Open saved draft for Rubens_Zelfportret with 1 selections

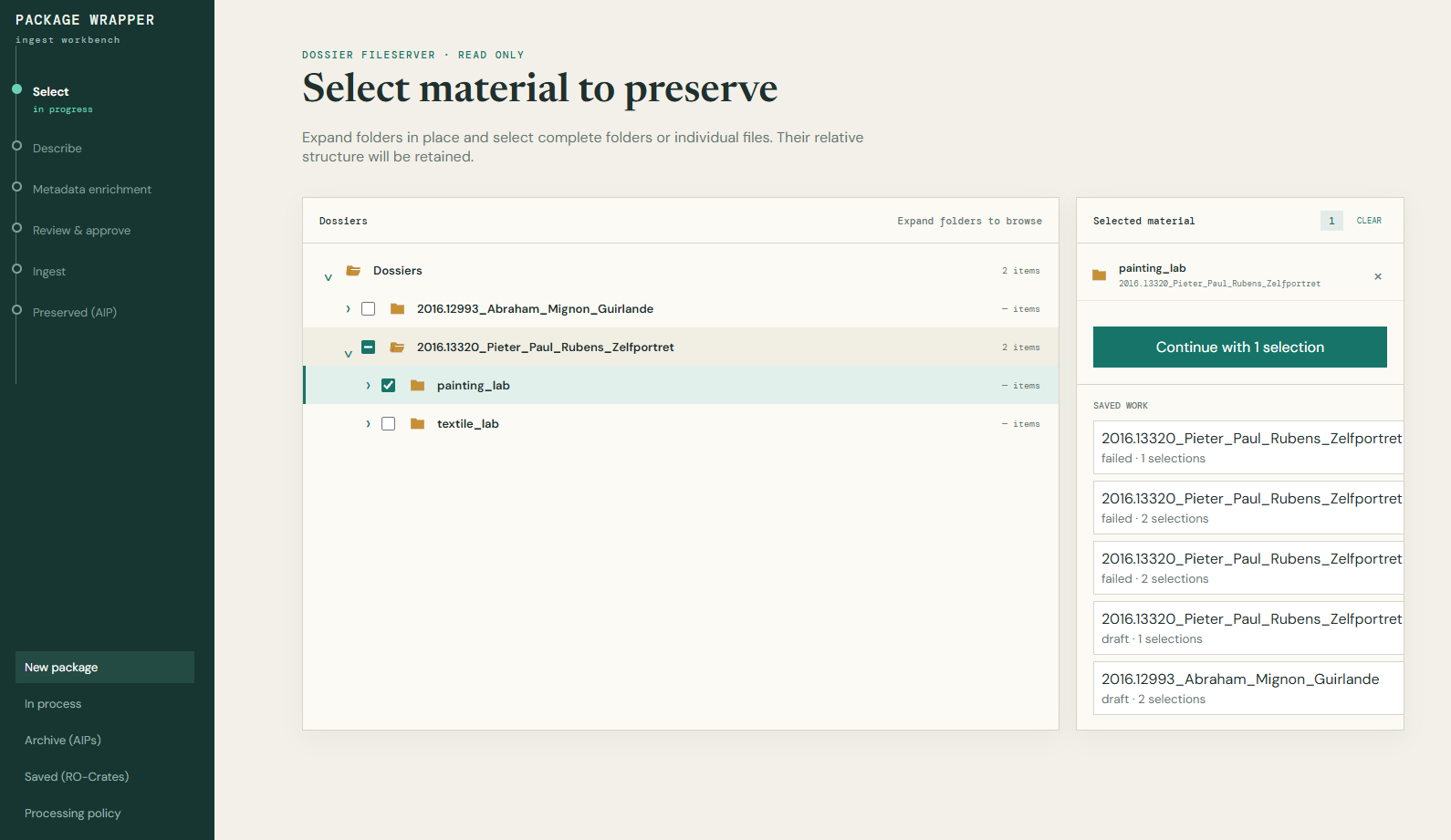pos(1248,628)
